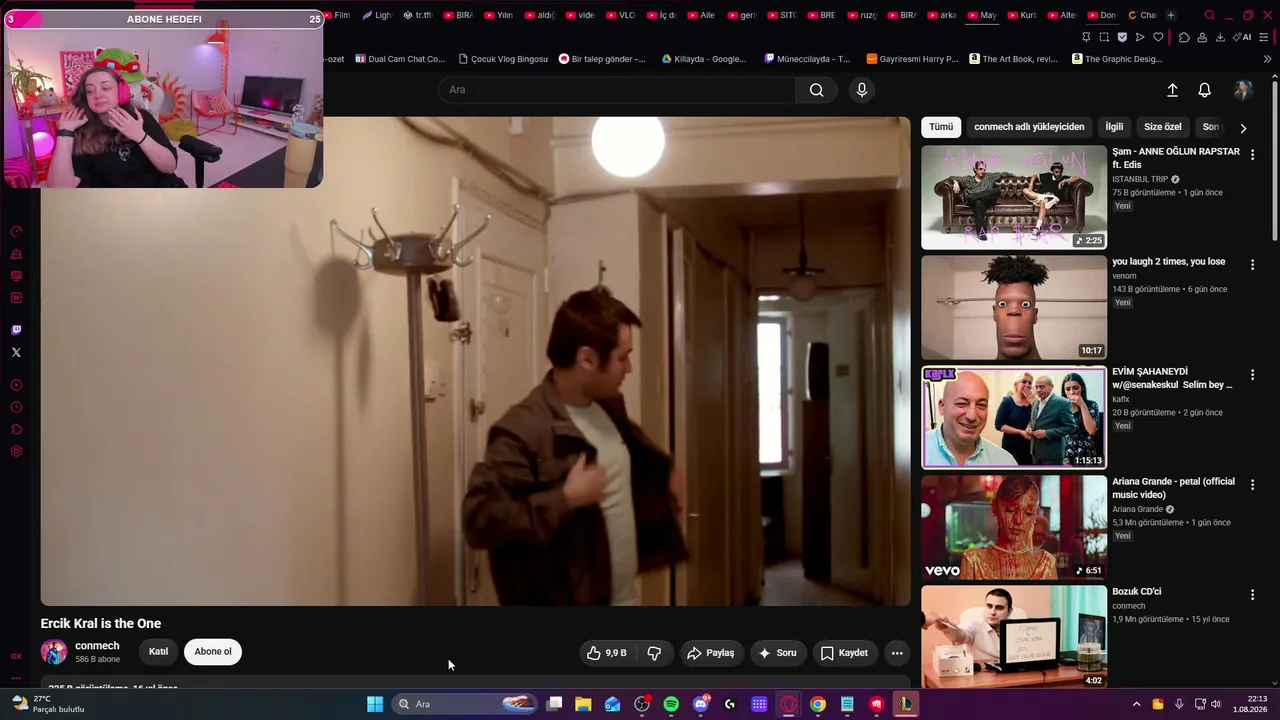This screenshot has width=1280, height=720.
Task: Open 'EVİM ŞAHANEYDİ' video thumbnail
Action: pyautogui.click(x=1014, y=417)
